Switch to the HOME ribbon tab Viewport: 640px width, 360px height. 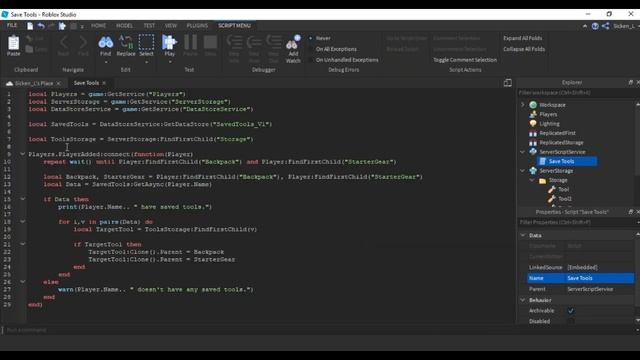(x=98, y=25)
